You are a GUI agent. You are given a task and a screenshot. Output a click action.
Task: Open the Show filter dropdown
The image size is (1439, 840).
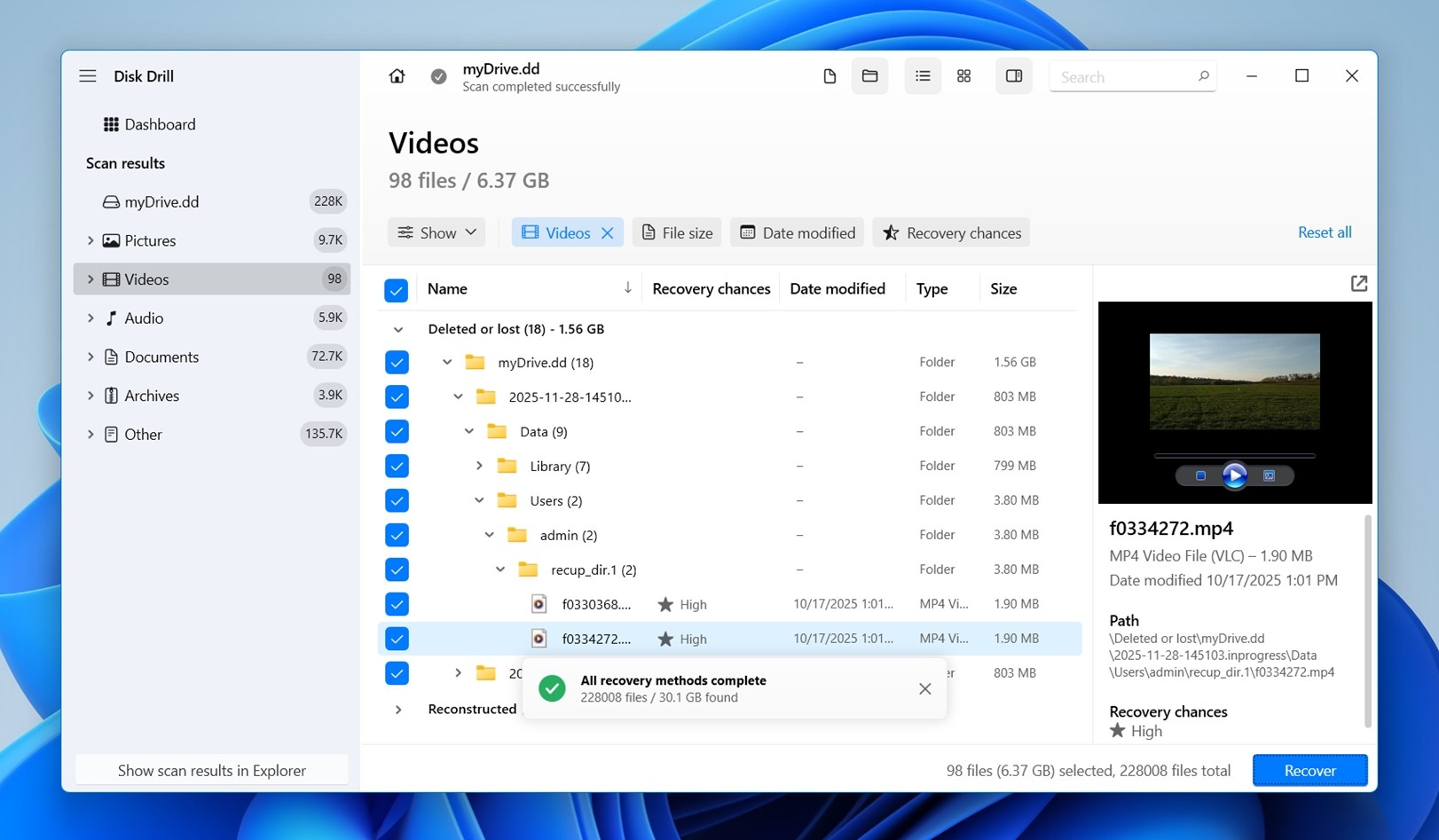tap(436, 232)
